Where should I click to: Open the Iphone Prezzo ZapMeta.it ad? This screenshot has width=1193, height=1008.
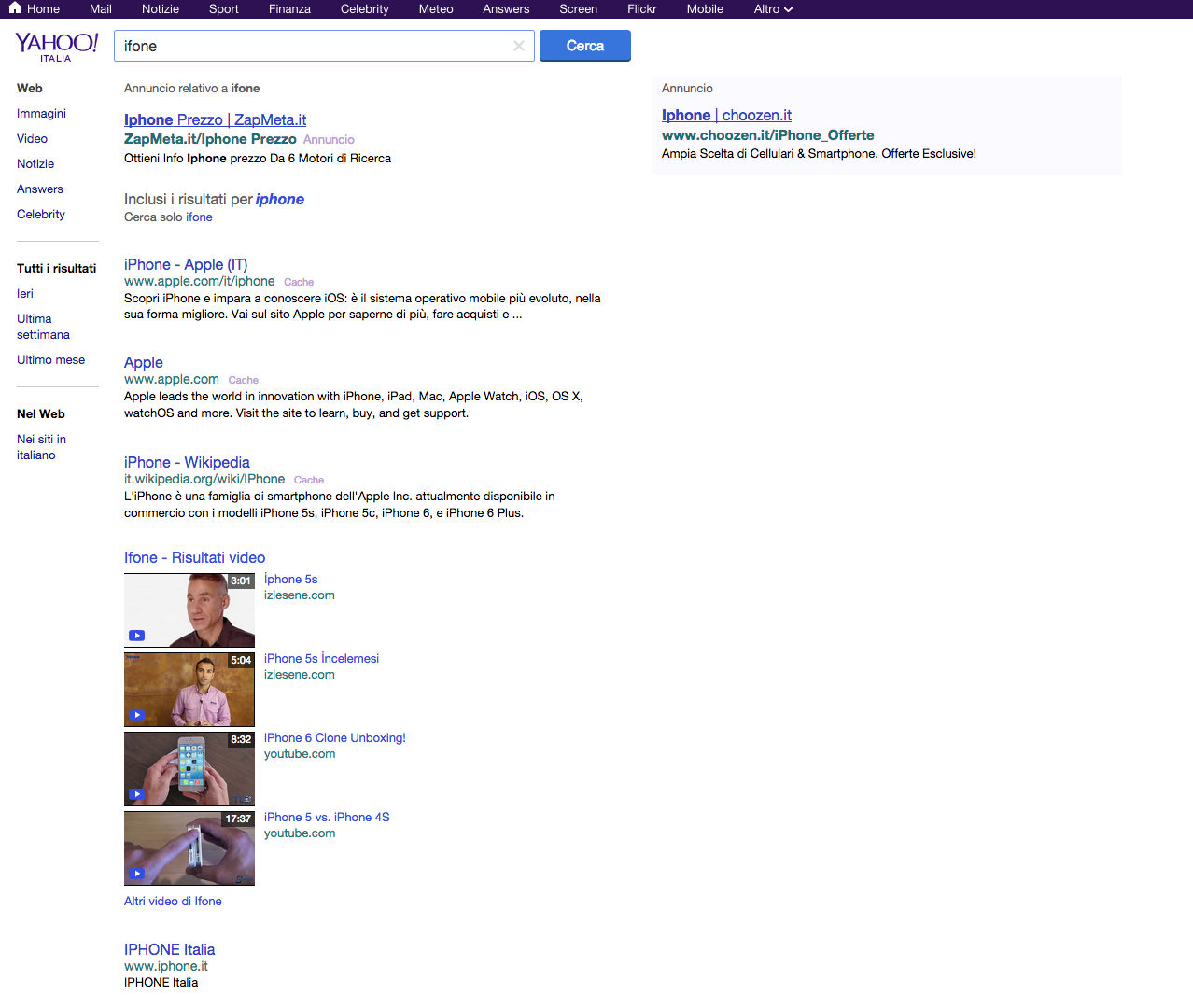click(215, 119)
